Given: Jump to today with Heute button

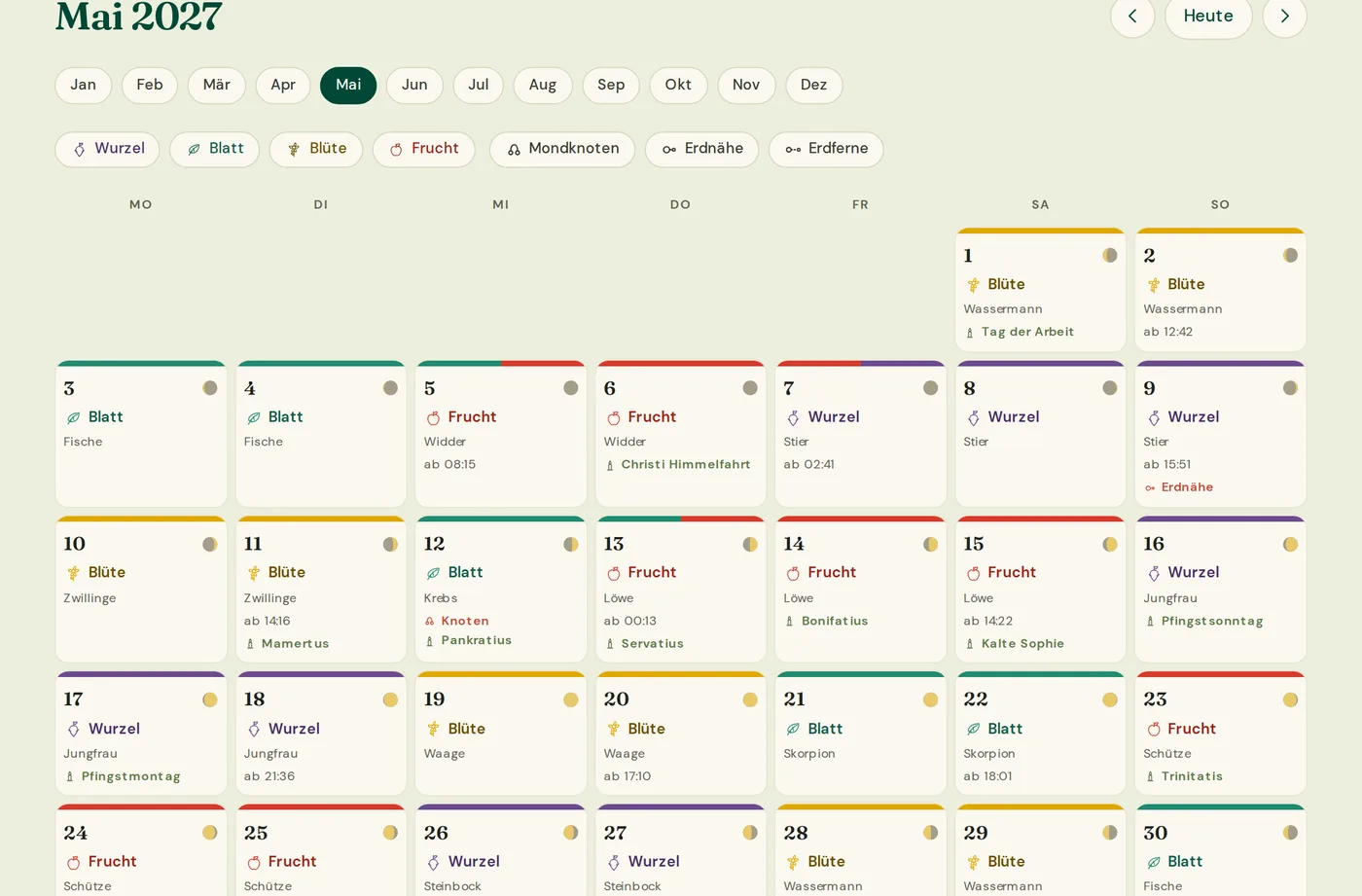Looking at the screenshot, I should [1208, 16].
